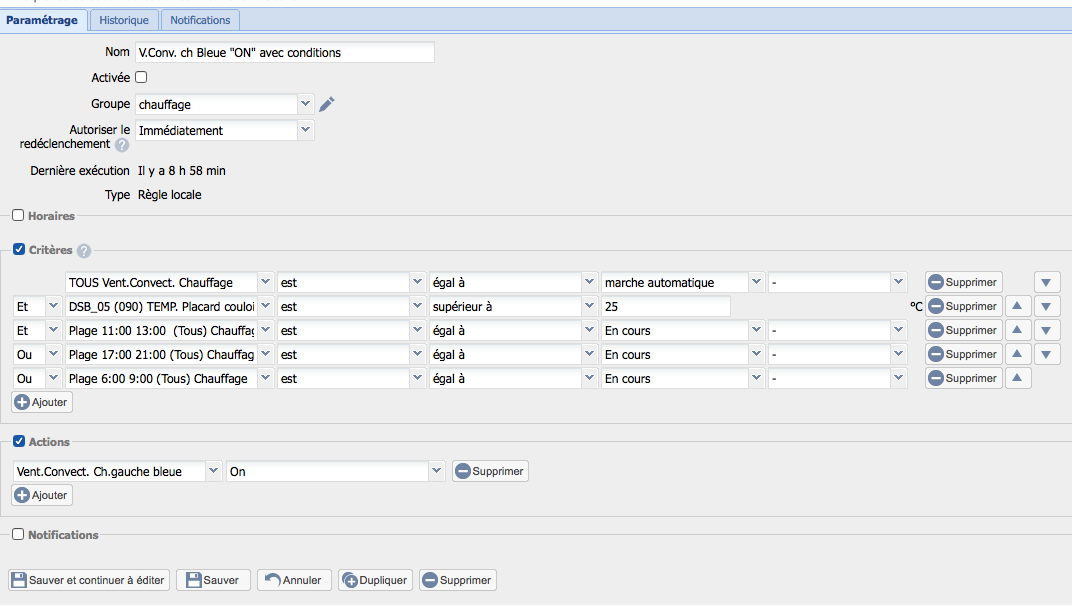This screenshot has width=1072, height=607.
Task: Click the Dupliquer button
Action: [x=375, y=580]
